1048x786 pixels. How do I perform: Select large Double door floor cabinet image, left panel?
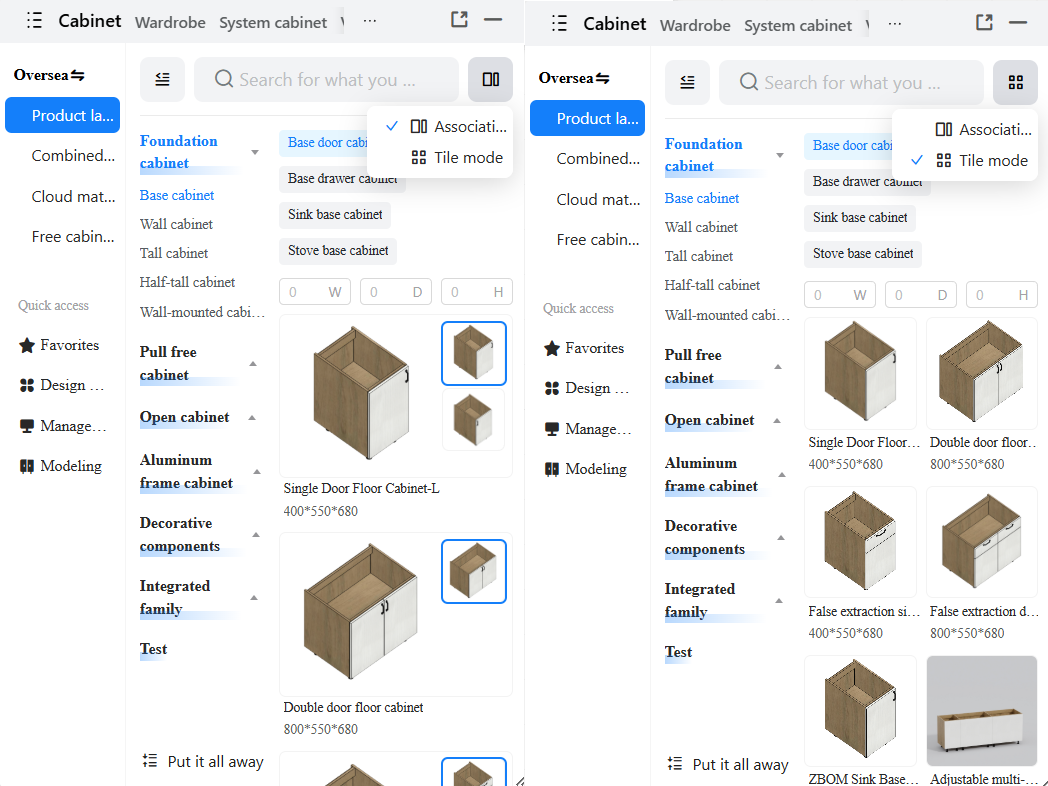[x=361, y=612]
